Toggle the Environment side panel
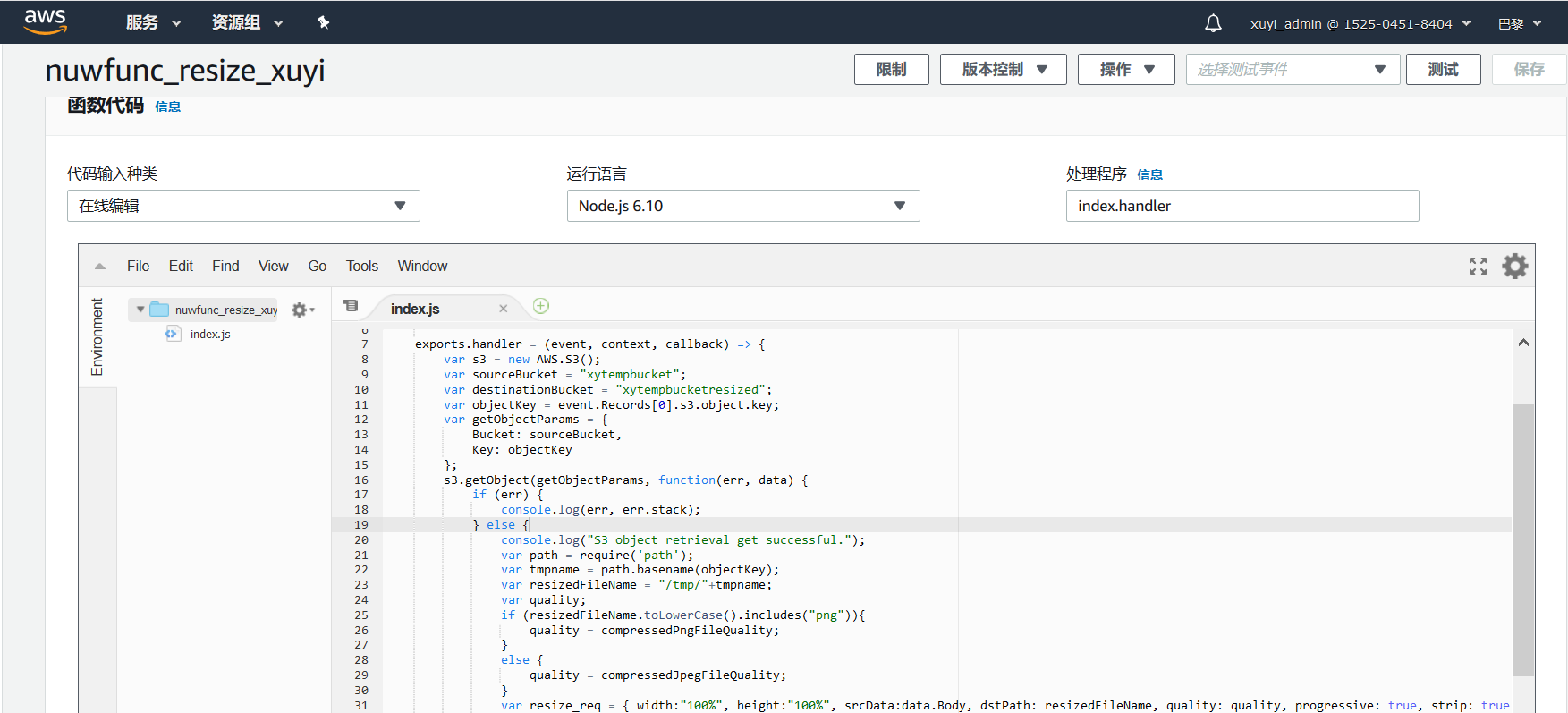This screenshot has width=1568, height=713. pos(97,337)
